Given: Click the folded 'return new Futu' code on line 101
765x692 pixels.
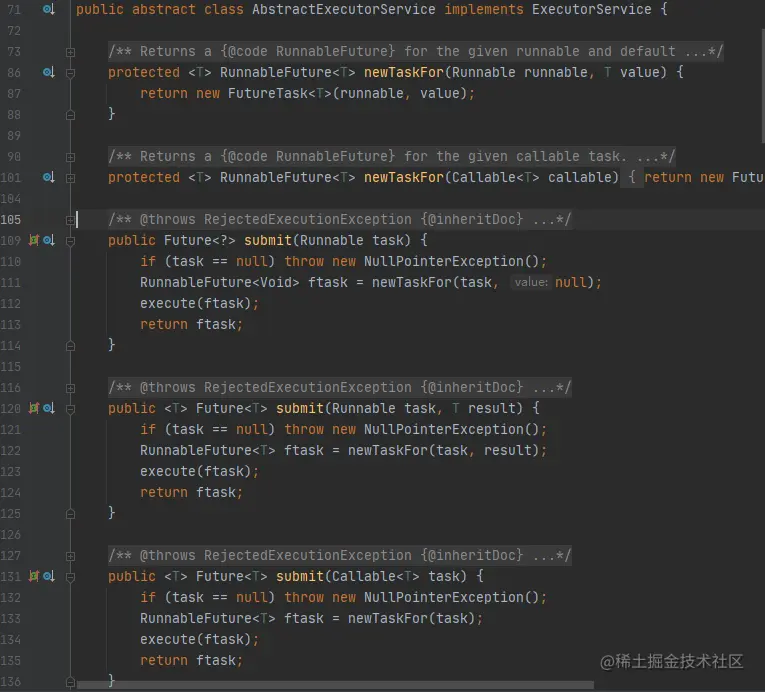Looking at the screenshot, I should coord(703,177).
